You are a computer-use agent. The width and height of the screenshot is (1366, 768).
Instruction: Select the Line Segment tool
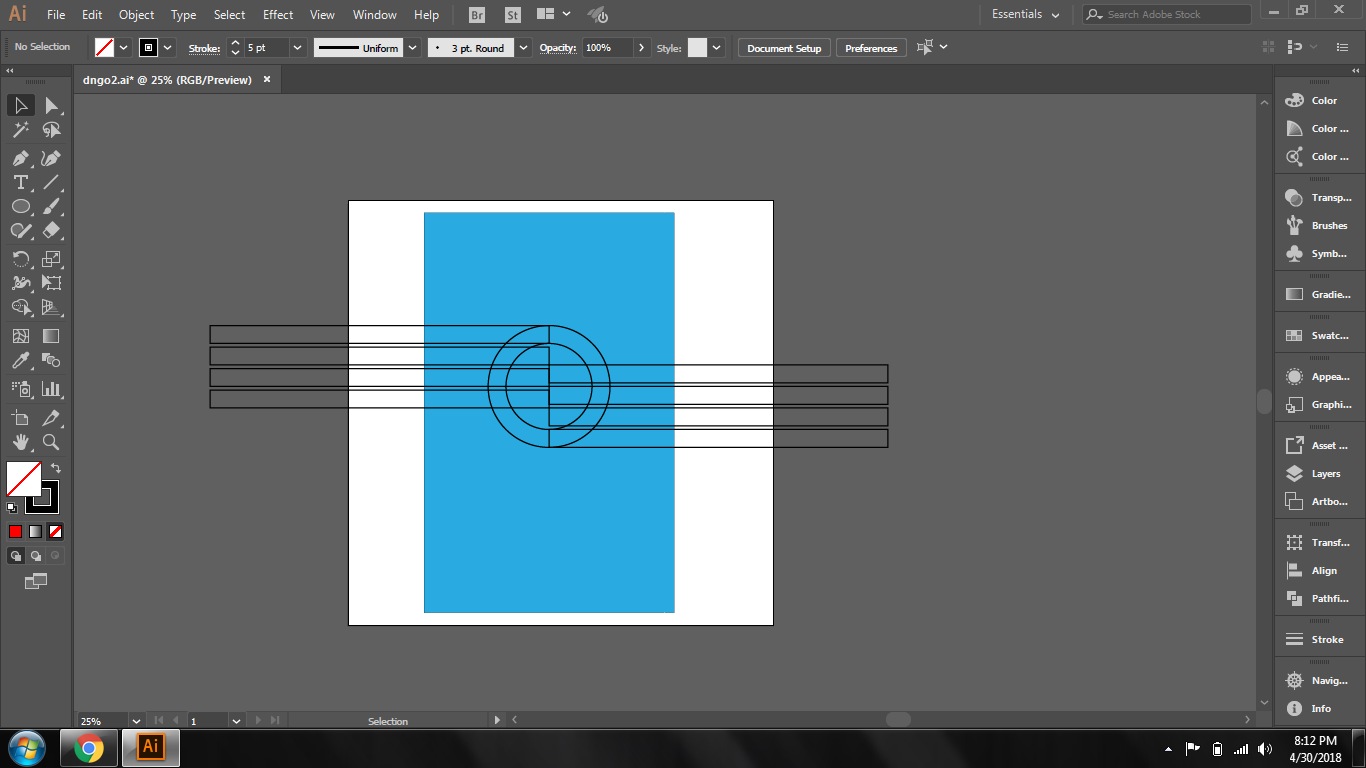coord(51,182)
